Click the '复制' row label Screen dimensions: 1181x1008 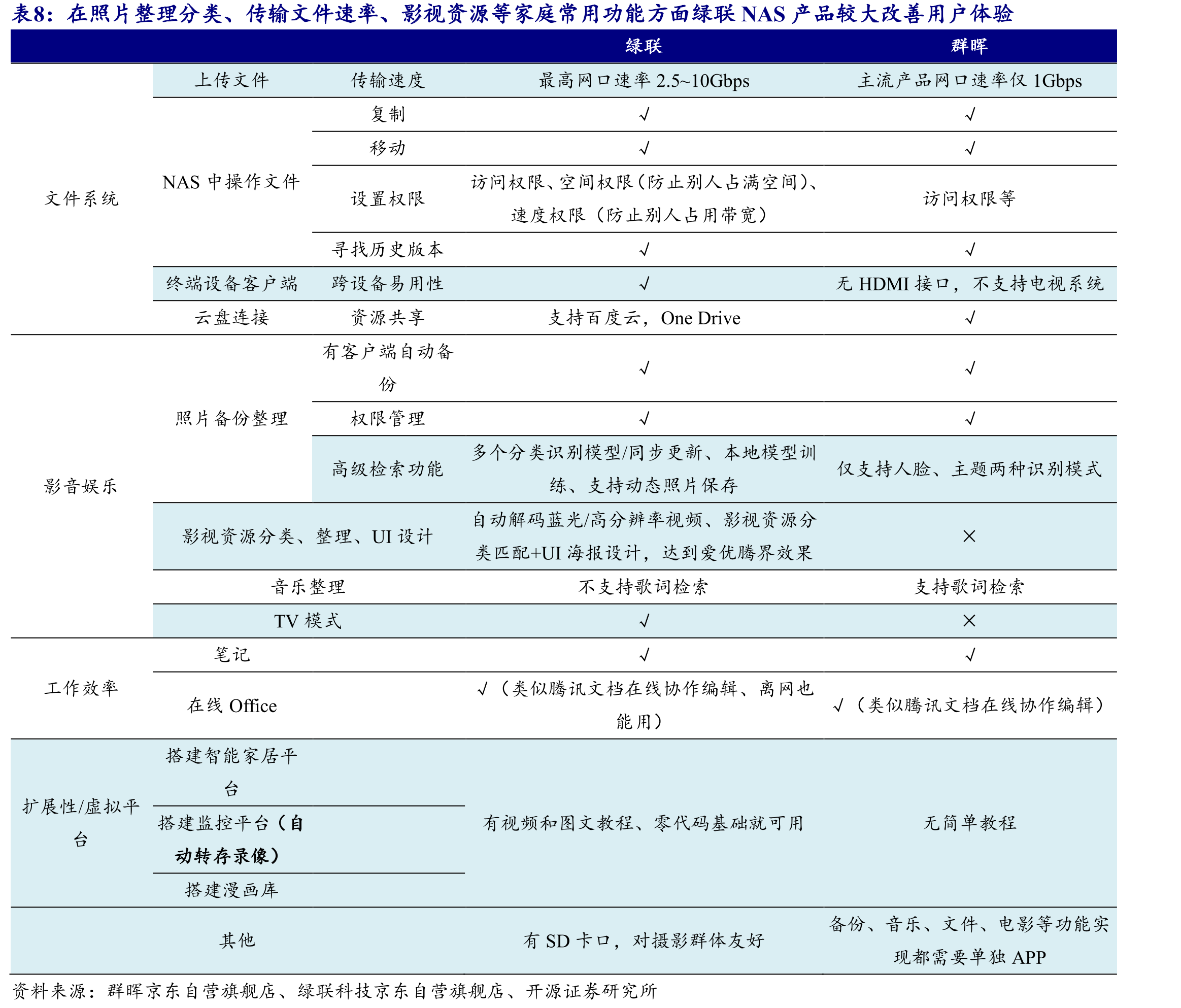[x=388, y=114]
